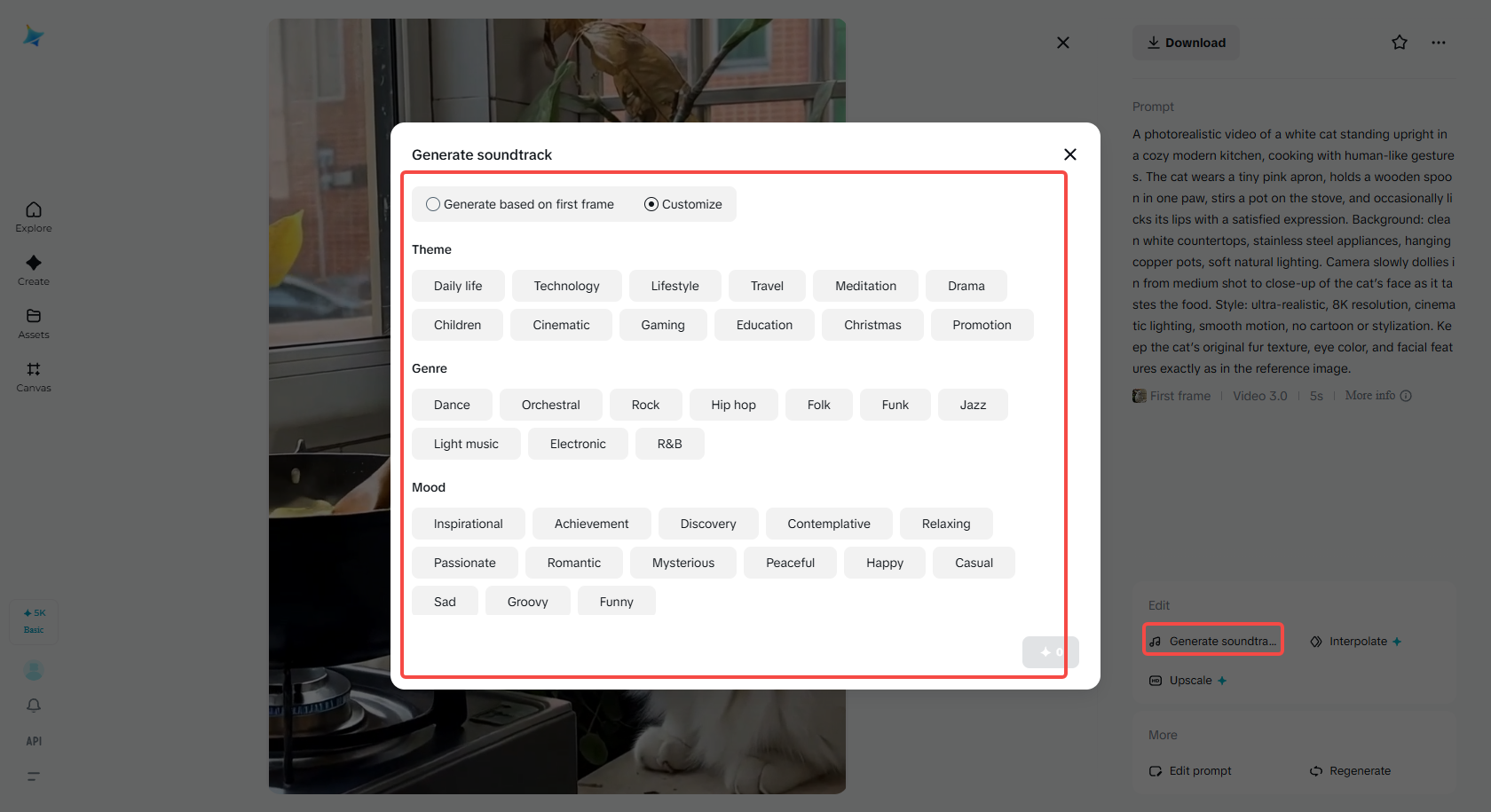
Task: Click the 5K Basic credits badge
Action: point(34,621)
